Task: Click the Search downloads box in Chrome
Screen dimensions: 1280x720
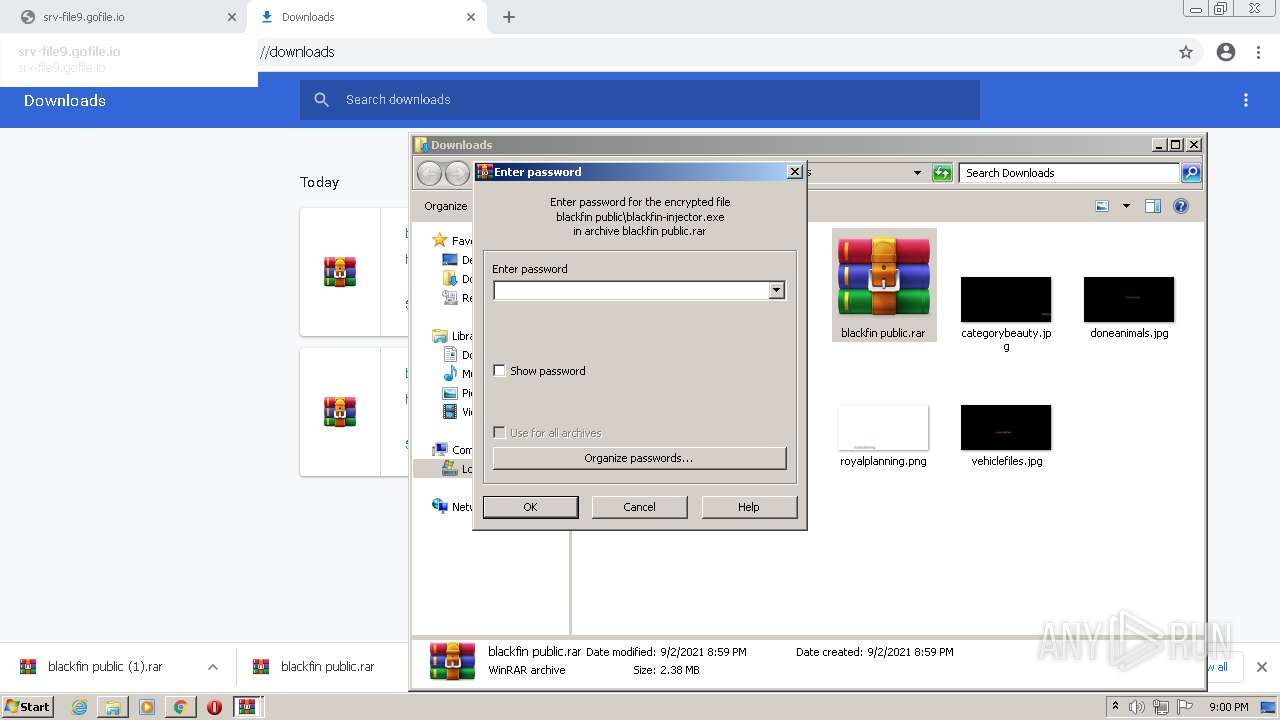Action: (x=640, y=100)
